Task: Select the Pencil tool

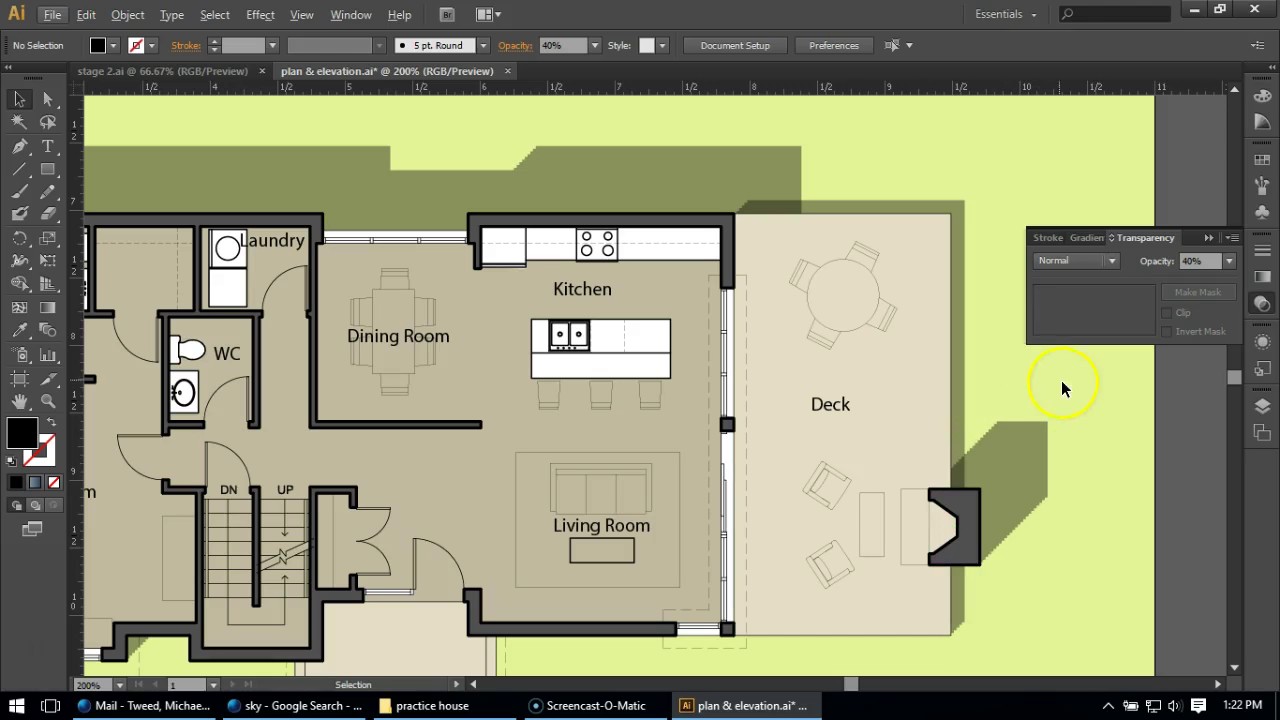Action: click(x=48, y=192)
